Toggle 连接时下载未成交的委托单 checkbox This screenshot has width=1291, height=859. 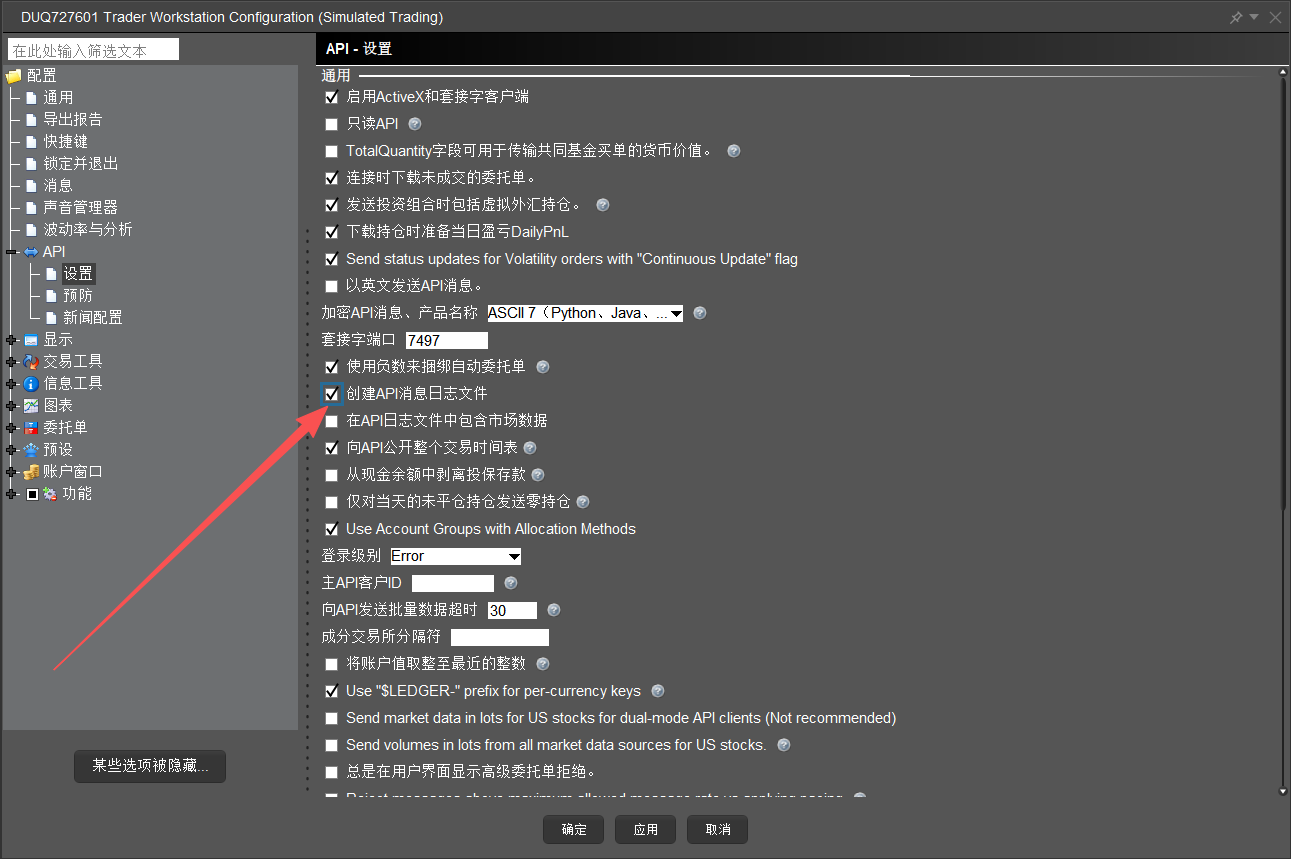332,179
